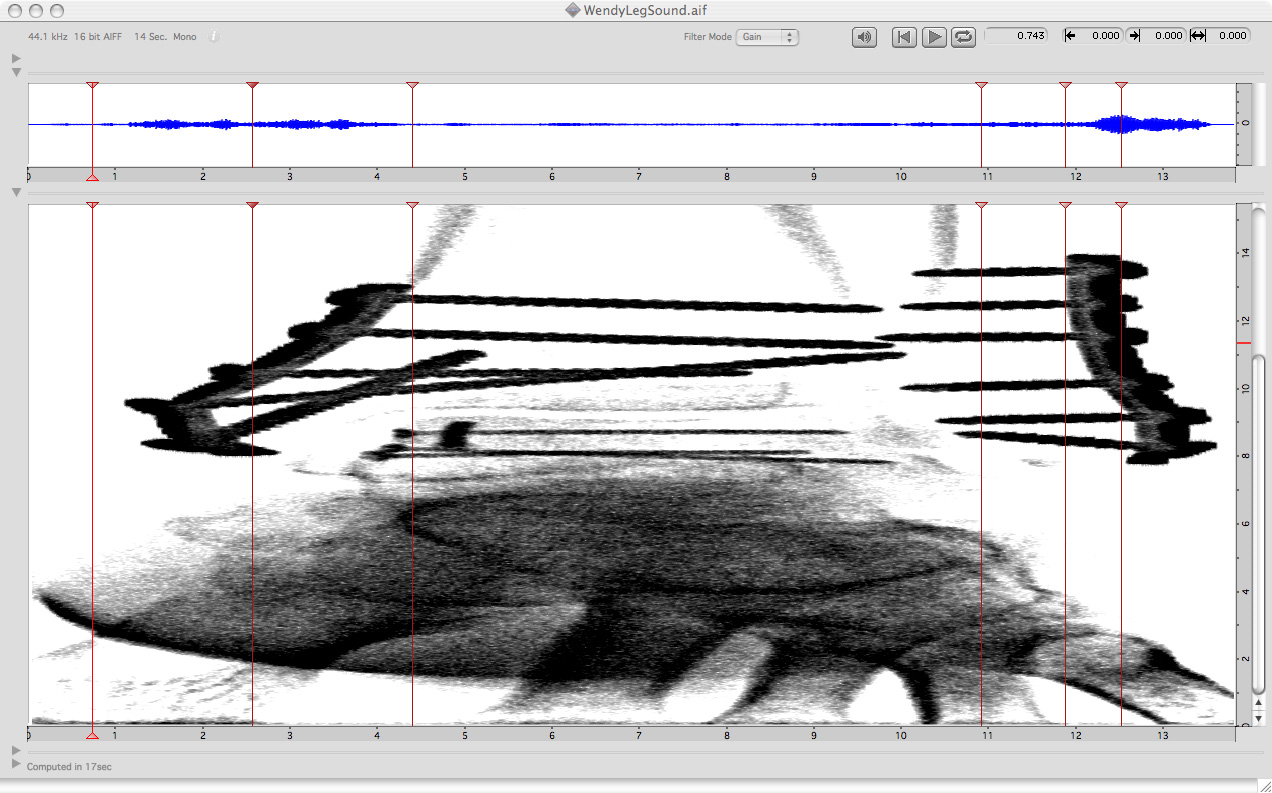
Task: Click the selection end time field
Action: [1156, 36]
